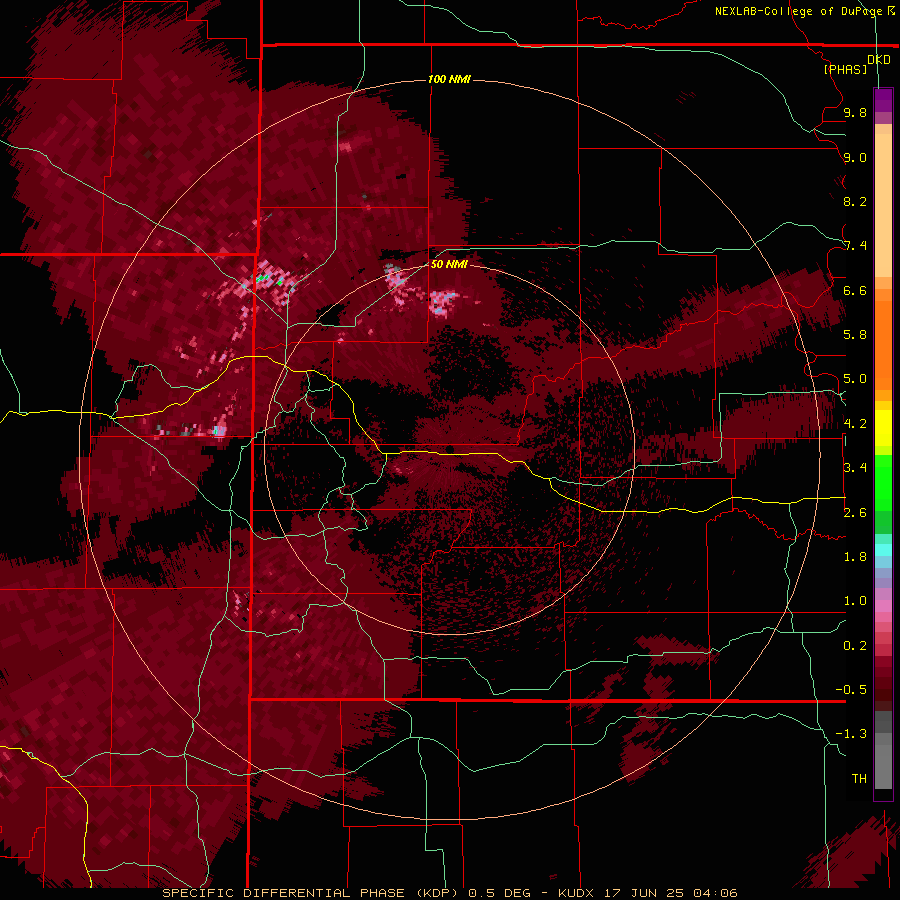This screenshot has width=900, height=900.
Task: Click the 100 NMI range ring label
Action: pos(449,79)
